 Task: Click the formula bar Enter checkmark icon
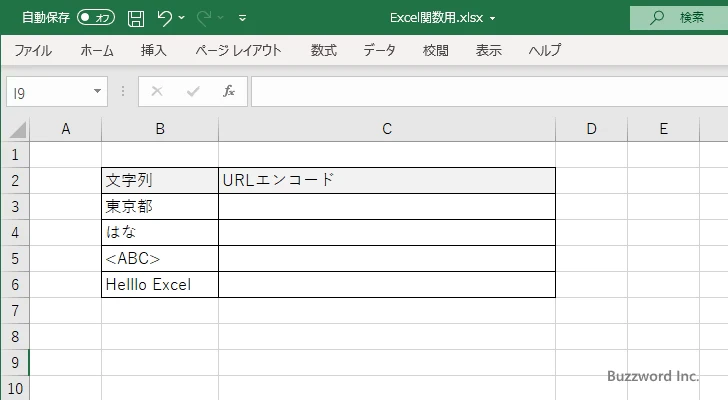point(193,91)
